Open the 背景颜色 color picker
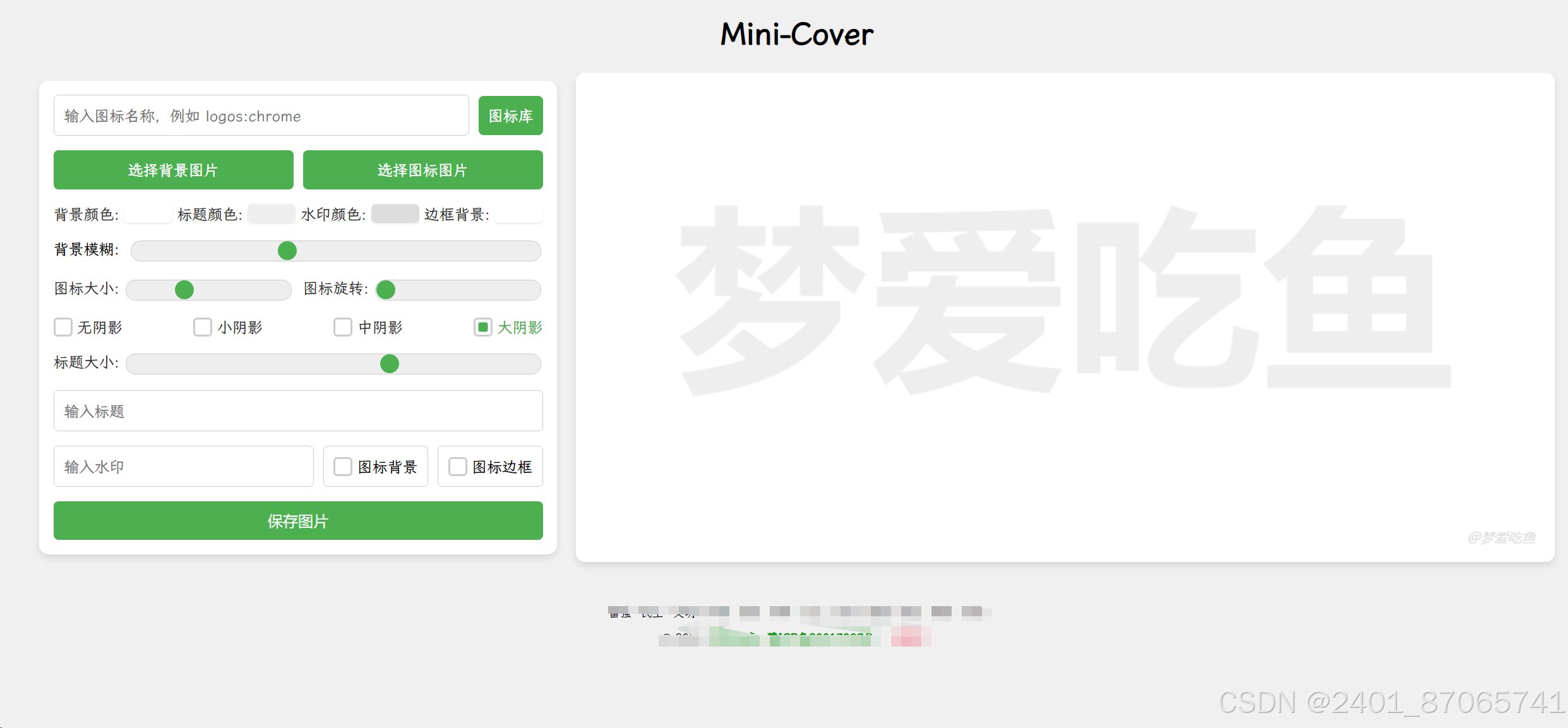Viewport: 1568px width, 728px height. (147, 214)
